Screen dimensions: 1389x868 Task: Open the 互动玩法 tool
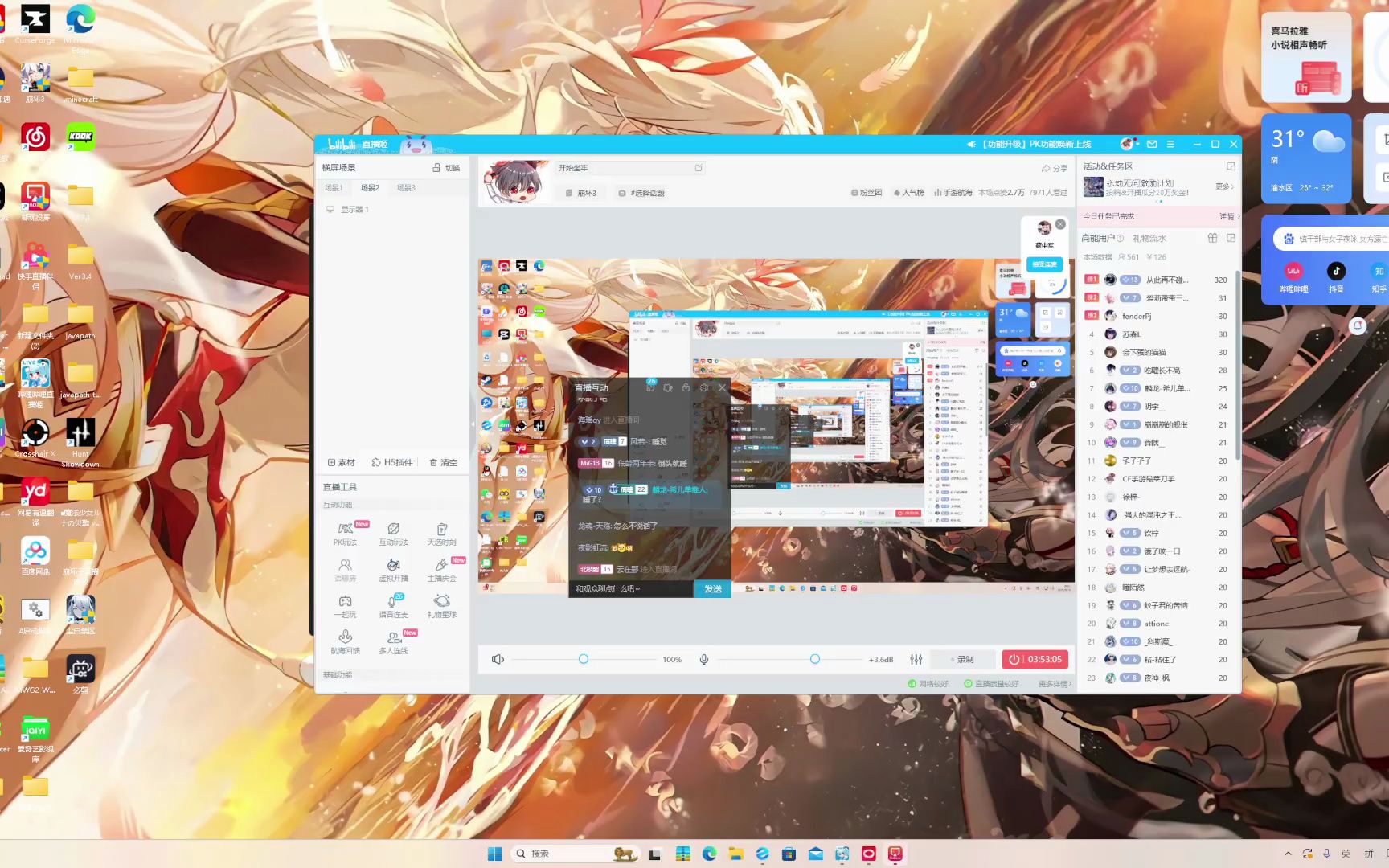393,534
